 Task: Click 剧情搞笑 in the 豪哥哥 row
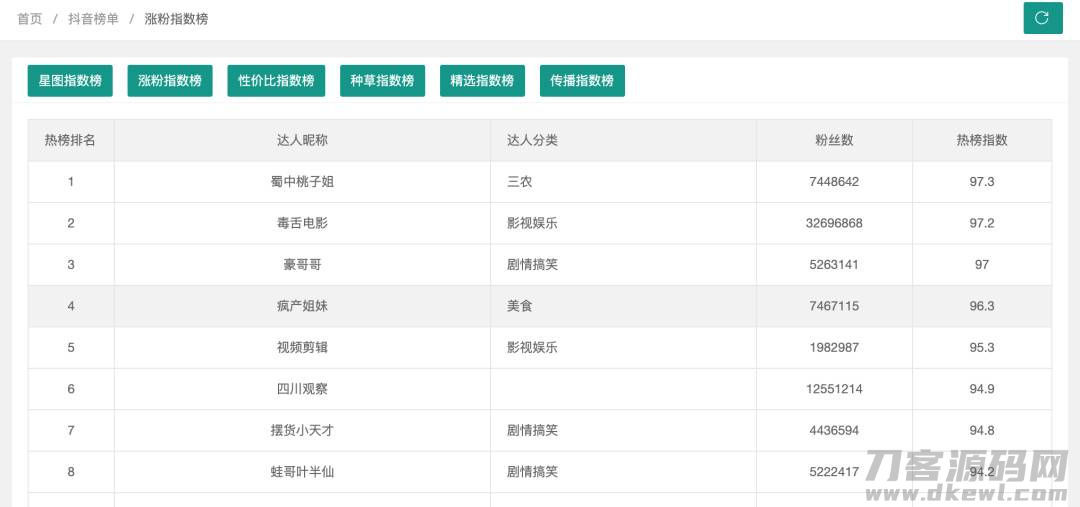point(532,265)
